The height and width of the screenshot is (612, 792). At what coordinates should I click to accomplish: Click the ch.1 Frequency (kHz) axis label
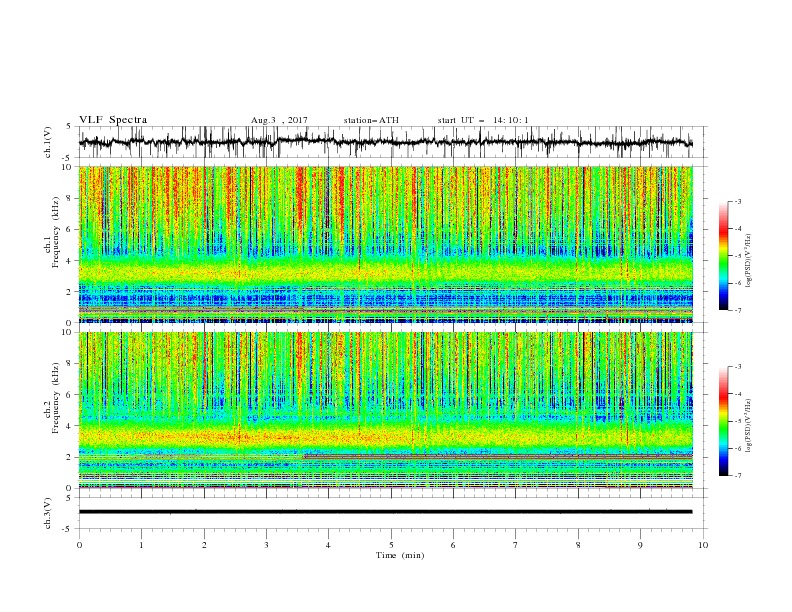[52, 232]
